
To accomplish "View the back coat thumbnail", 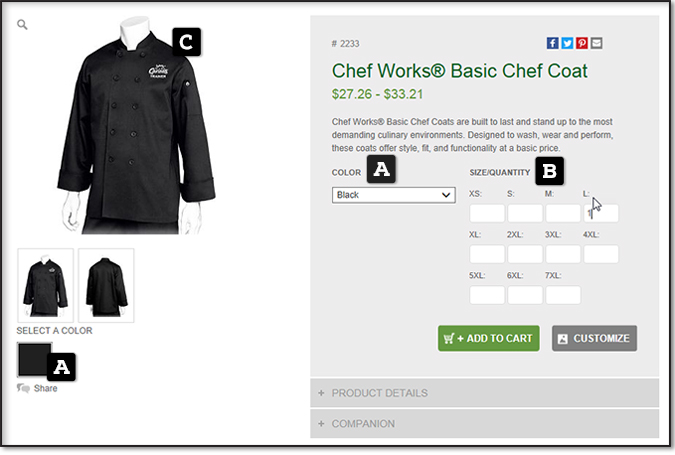I will coord(106,285).
